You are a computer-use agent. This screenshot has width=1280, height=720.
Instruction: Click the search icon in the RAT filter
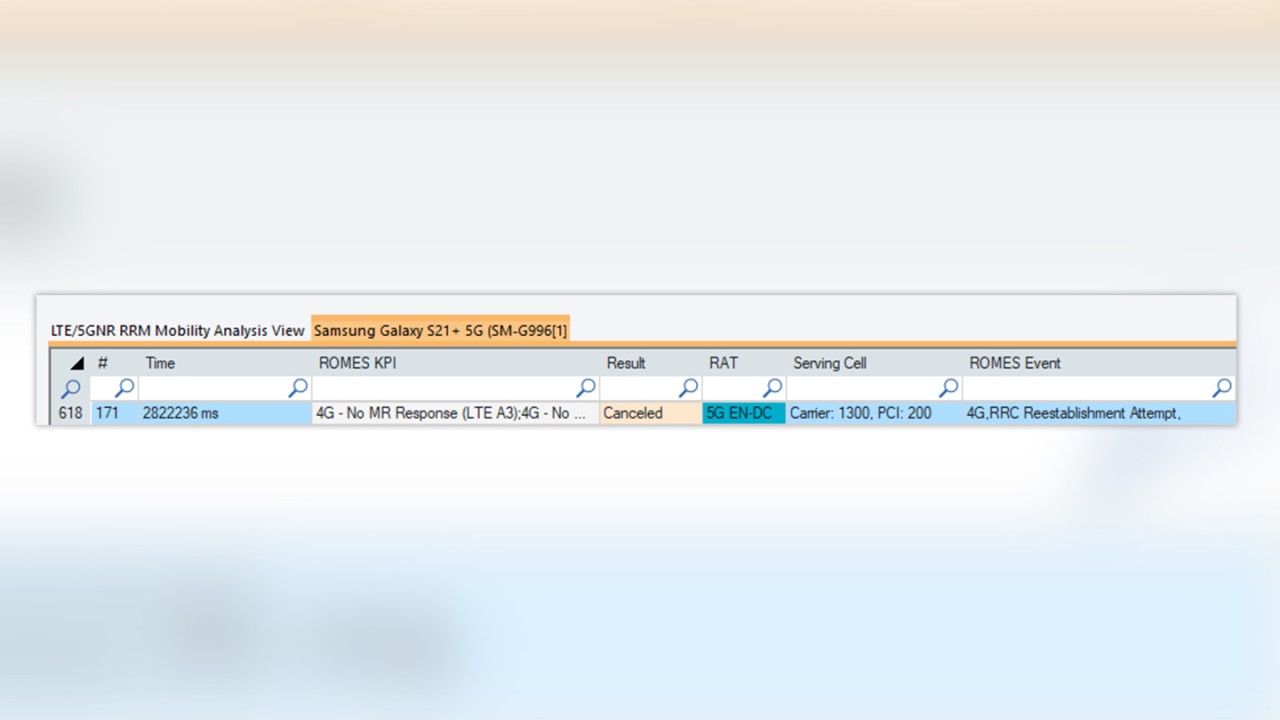tap(772, 388)
